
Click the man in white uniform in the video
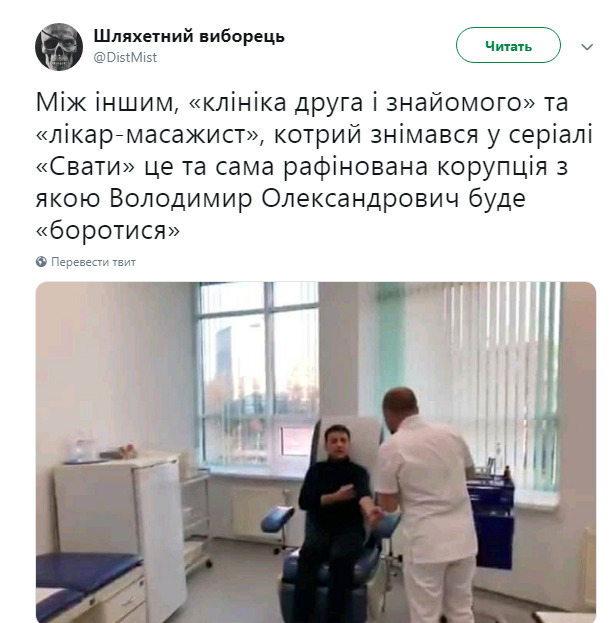pyautogui.click(x=428, y=505)
